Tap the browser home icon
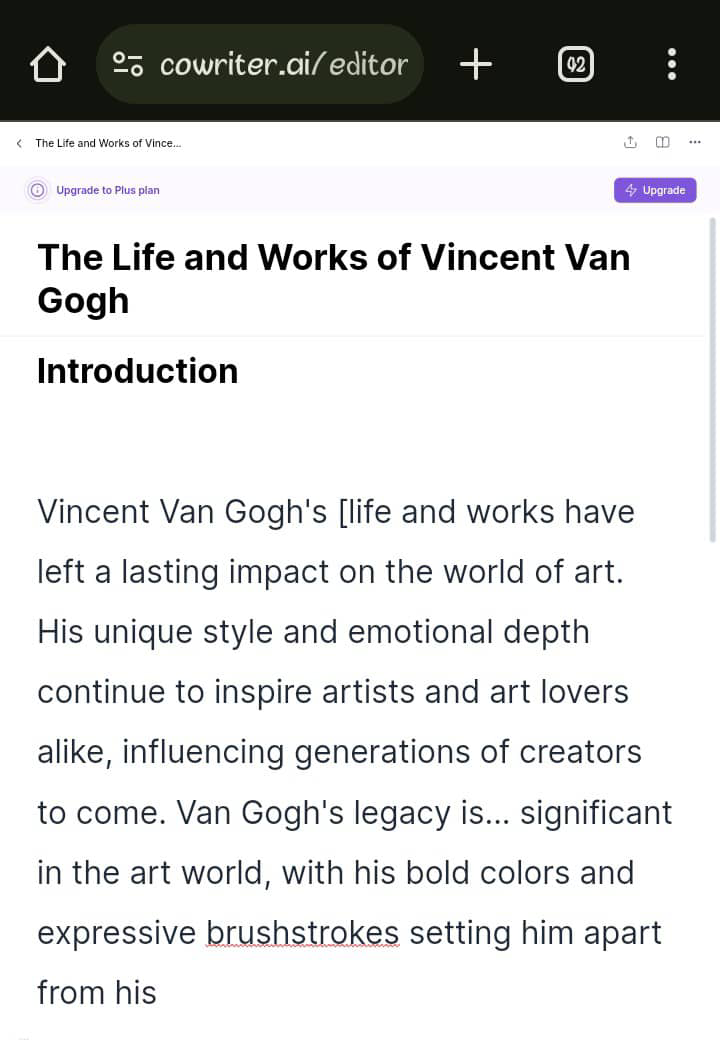Viewport: 720px width, 1040px height. coord(48,64)
